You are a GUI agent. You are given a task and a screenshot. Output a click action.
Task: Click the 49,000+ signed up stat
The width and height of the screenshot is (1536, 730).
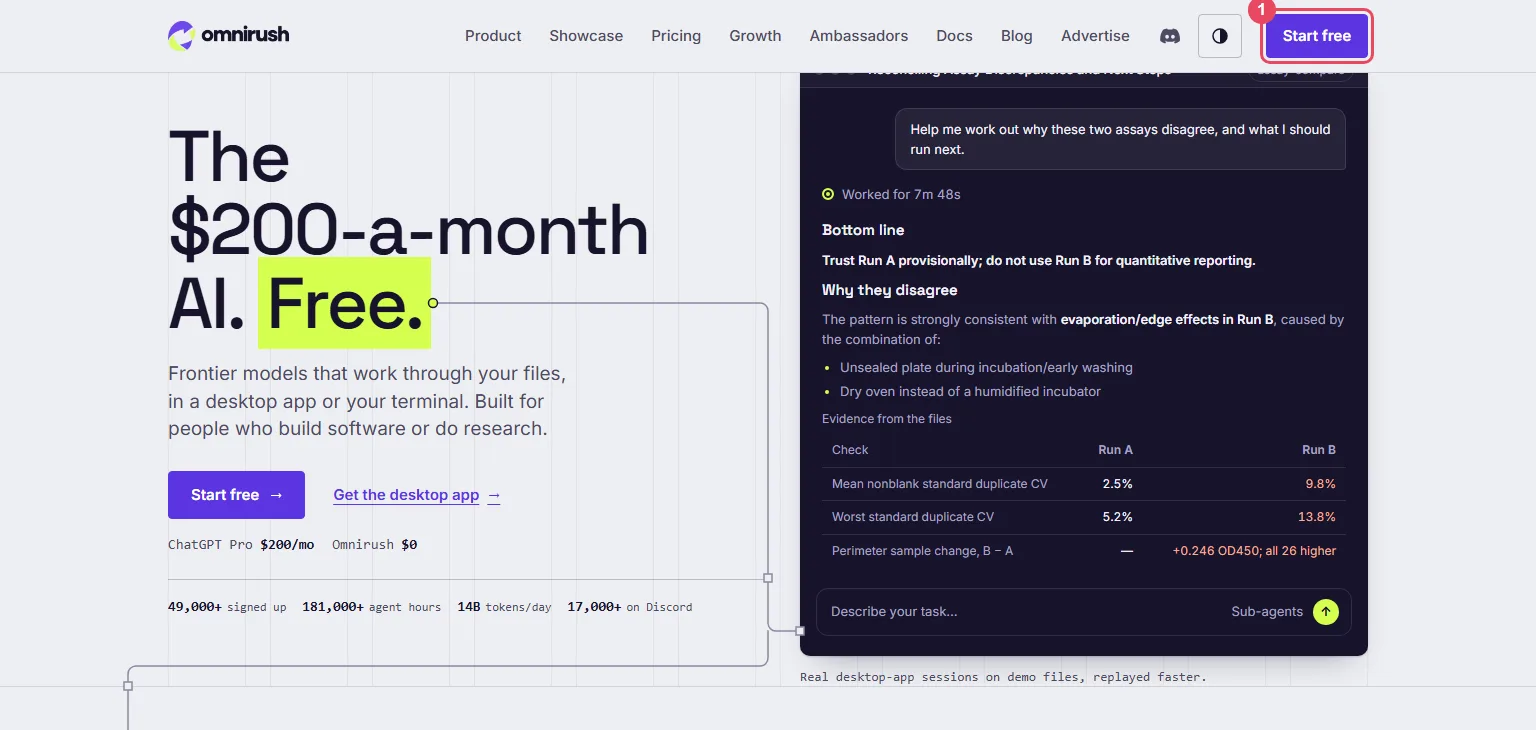point(227,607)
